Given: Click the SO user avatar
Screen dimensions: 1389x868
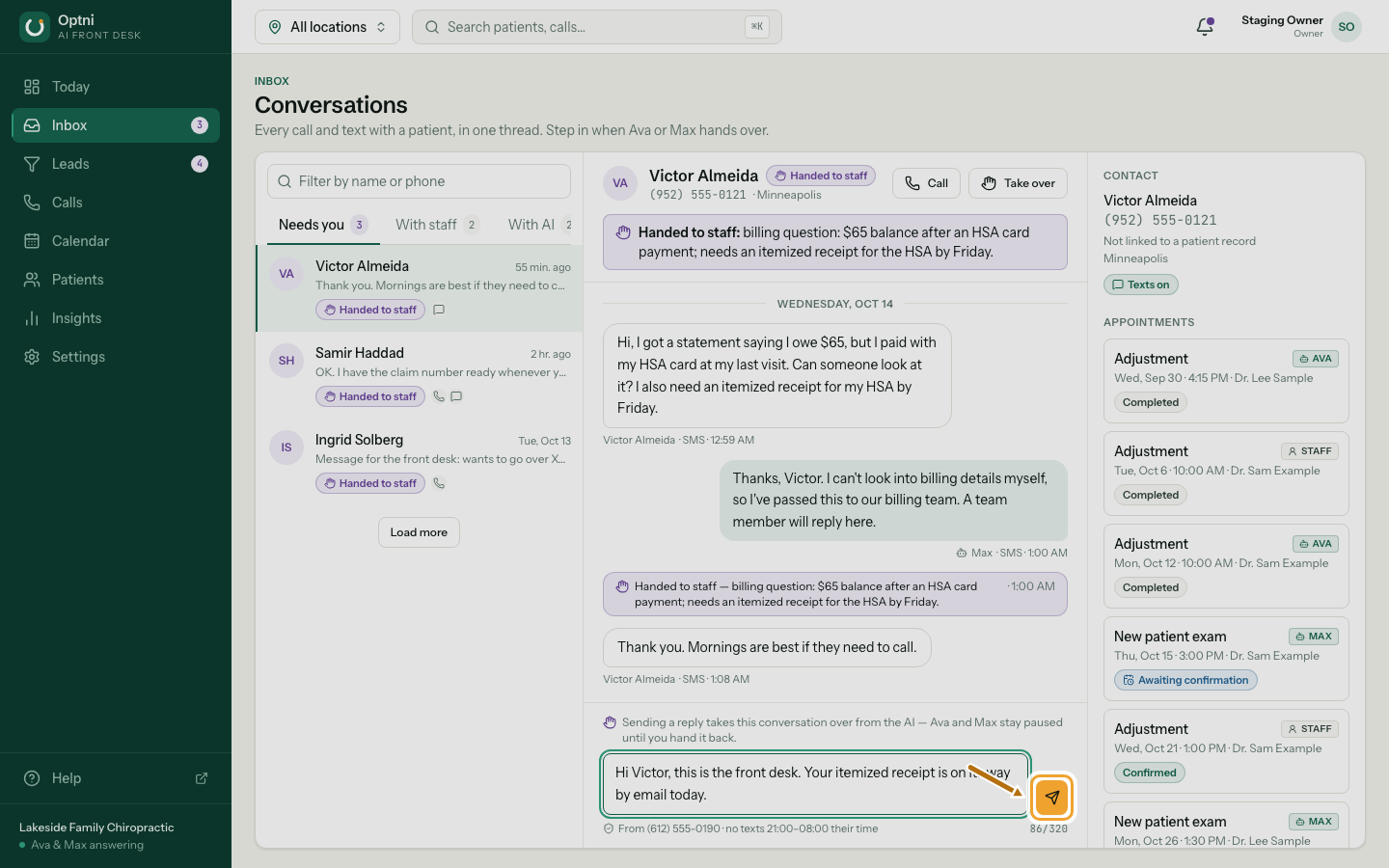Looking at the screenshot, I should [x=1347, y=27].
